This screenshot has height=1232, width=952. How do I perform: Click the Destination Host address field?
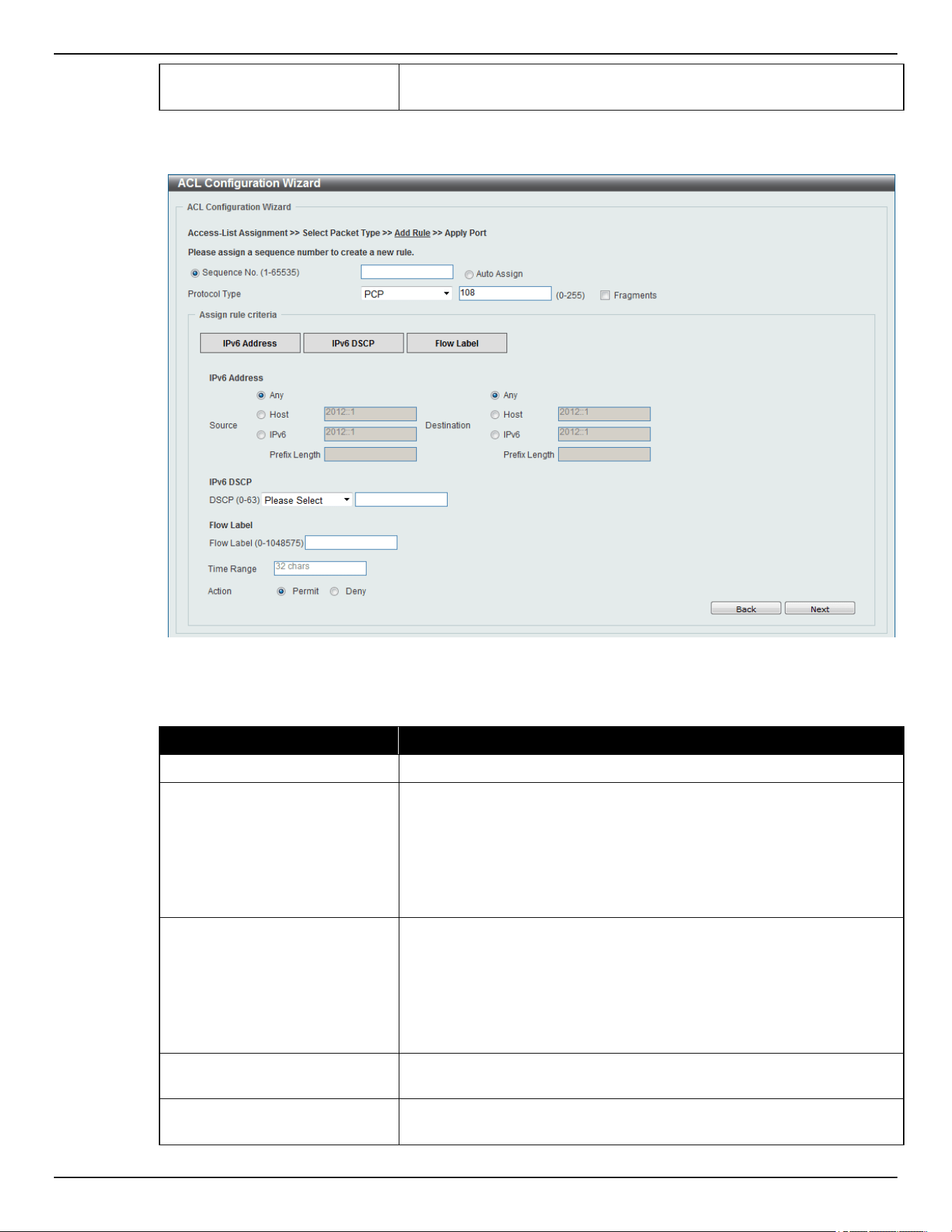604,414
